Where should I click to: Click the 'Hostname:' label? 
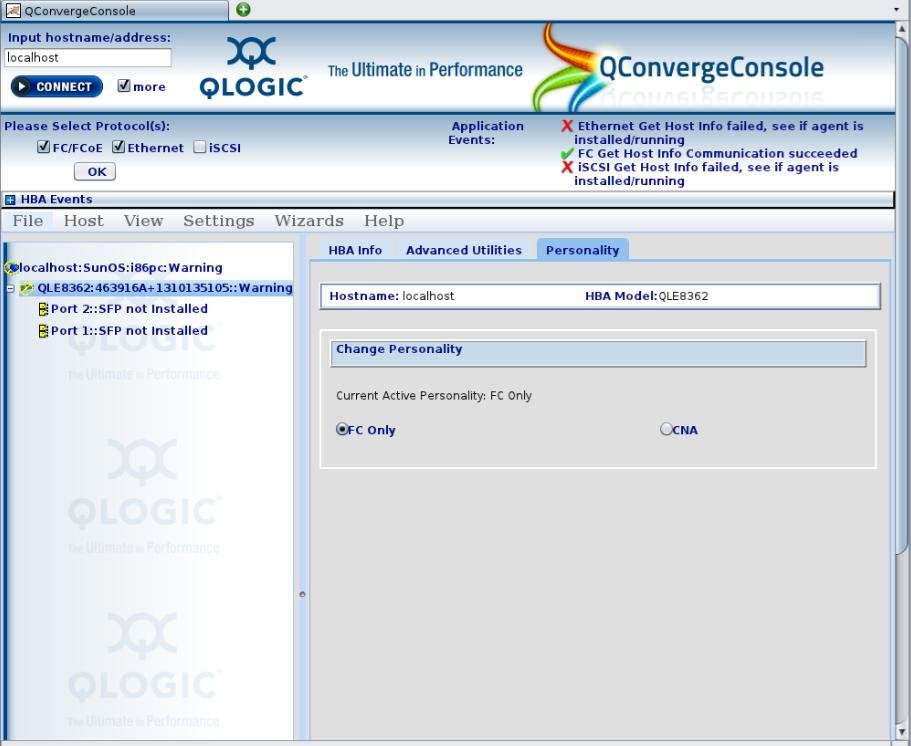coord(364,296)
